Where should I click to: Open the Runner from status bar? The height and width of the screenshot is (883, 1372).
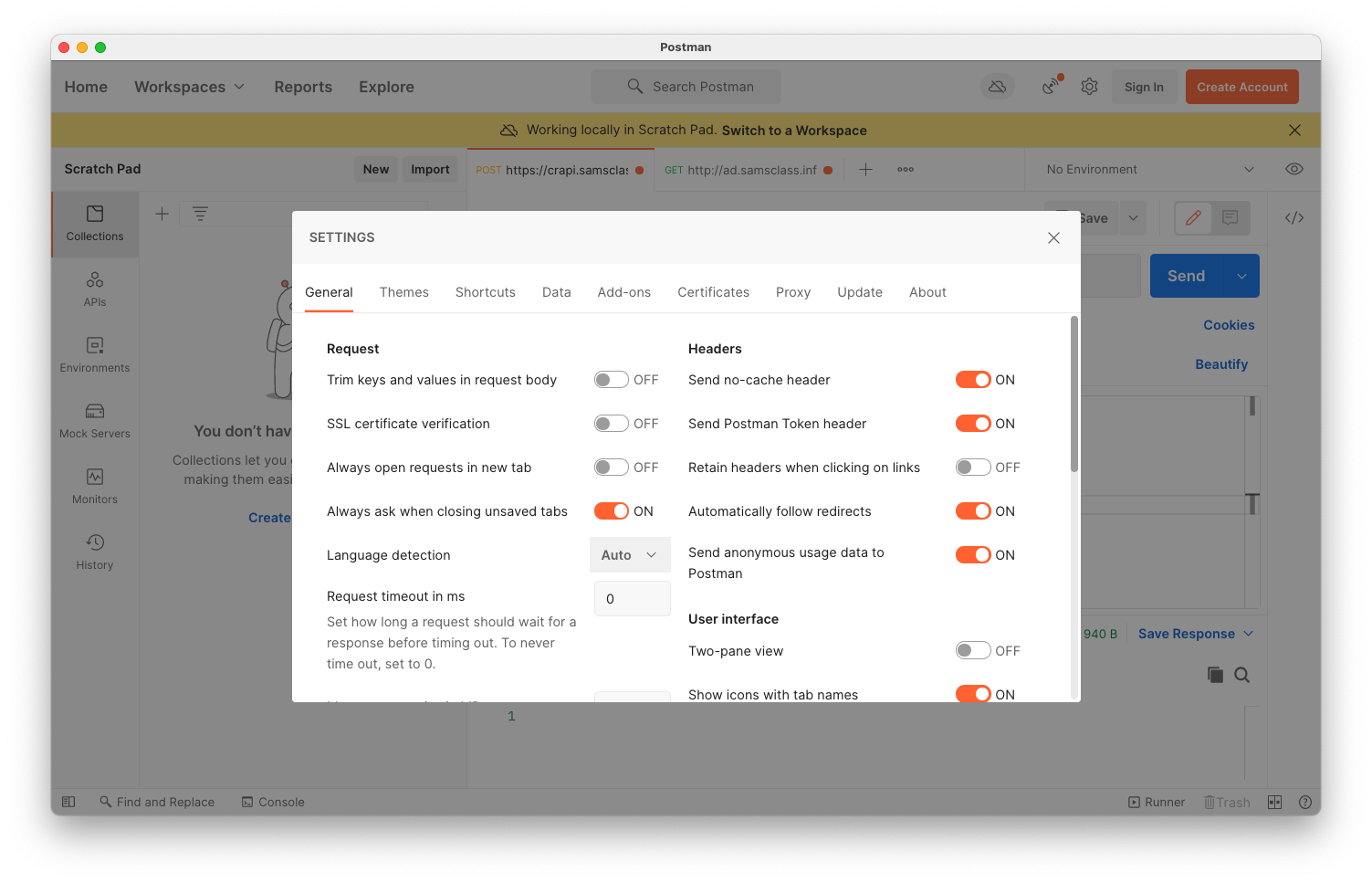point(1157,802)
